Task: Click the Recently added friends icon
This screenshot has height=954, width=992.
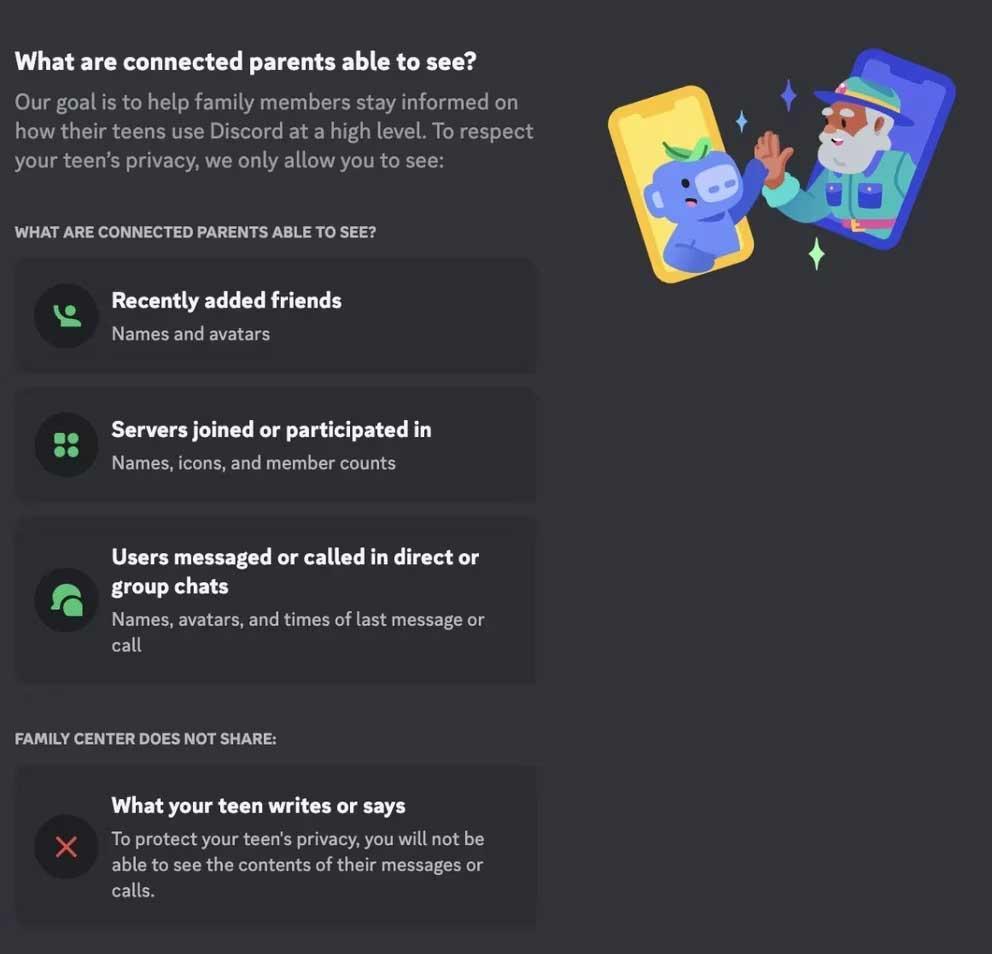Action: click(66, 315)
